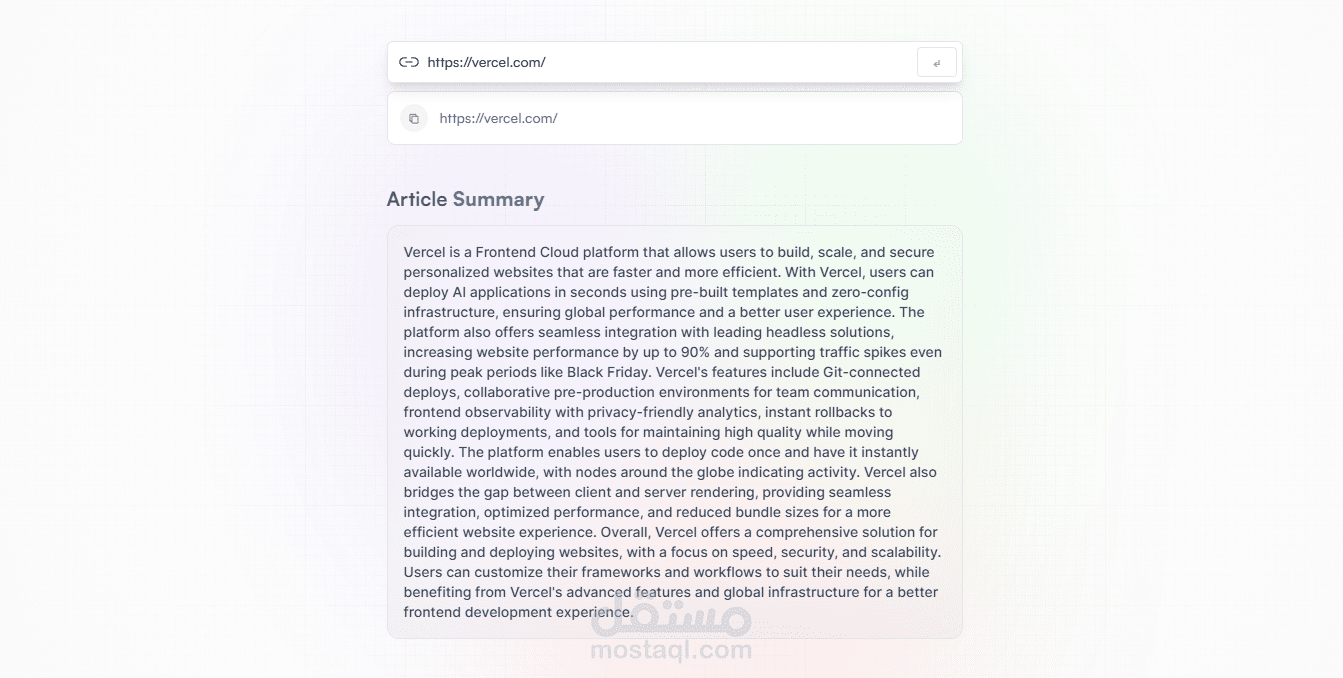The image size is (1343, 678).
Task: Click the mostaql.com watermark text
Action: pos(671,650)
